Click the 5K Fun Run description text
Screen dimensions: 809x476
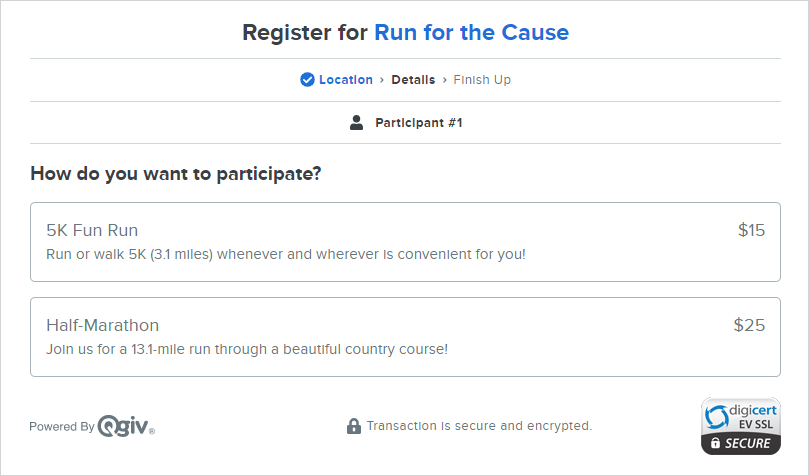pyautogui.click(x=285, y=254)
